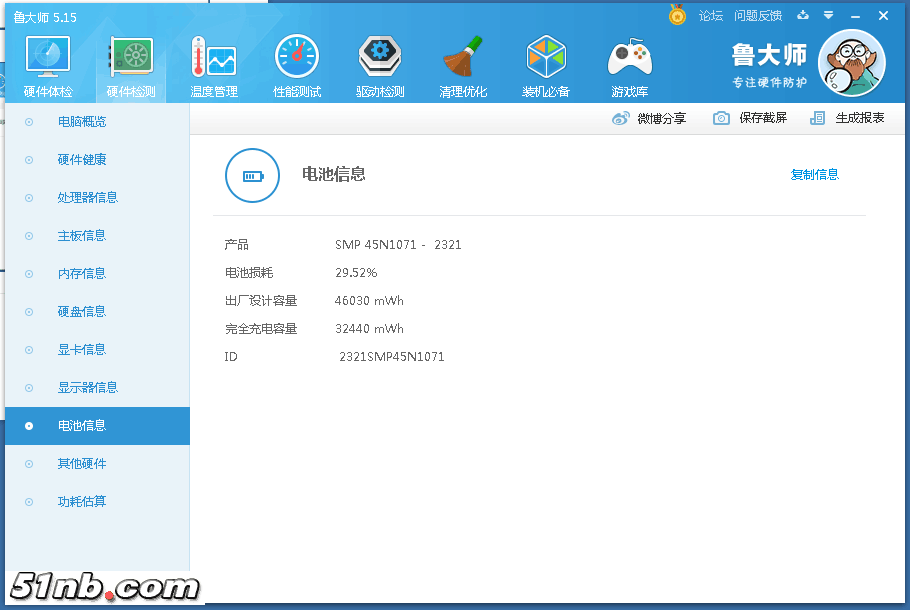Capture screen with 保存截屏

point(750,118)
